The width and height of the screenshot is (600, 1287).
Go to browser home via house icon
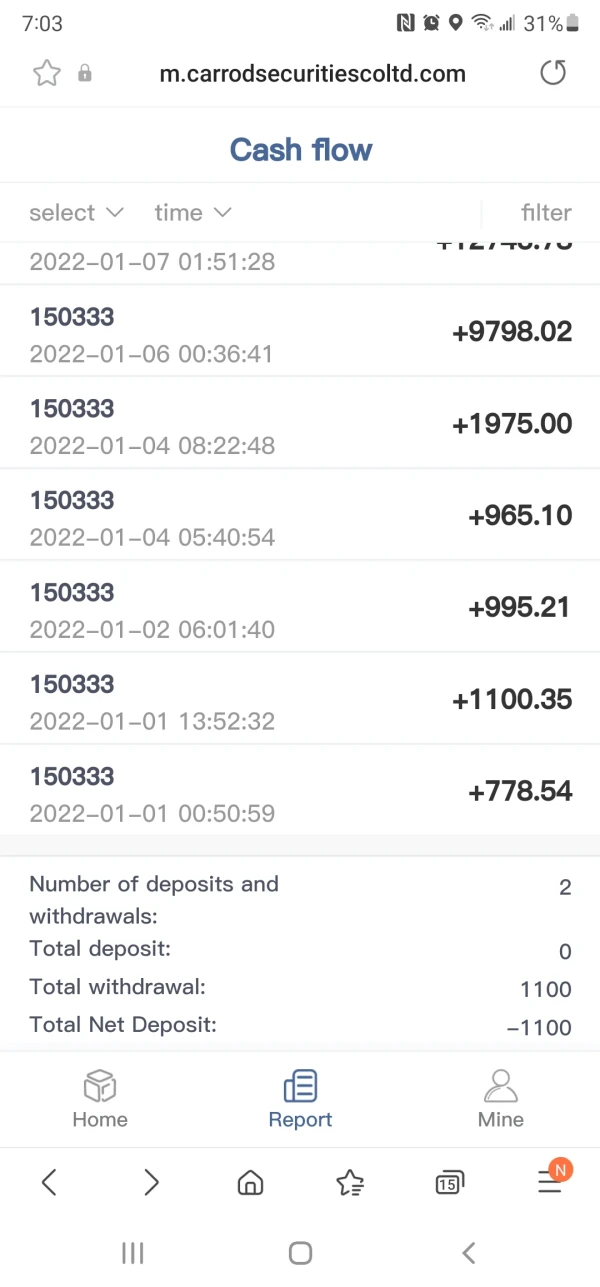[x=250, y=1183]
